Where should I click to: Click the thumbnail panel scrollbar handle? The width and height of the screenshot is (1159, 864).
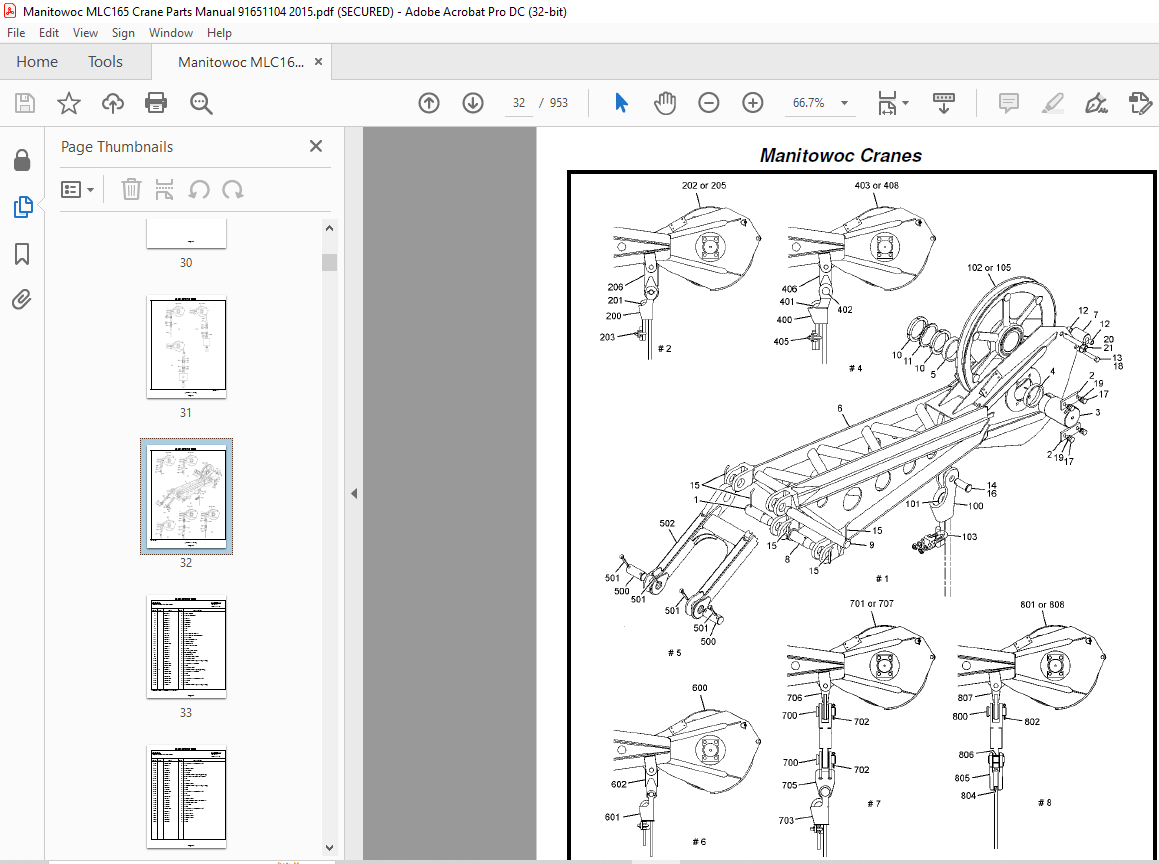click(x=330, y=262)
